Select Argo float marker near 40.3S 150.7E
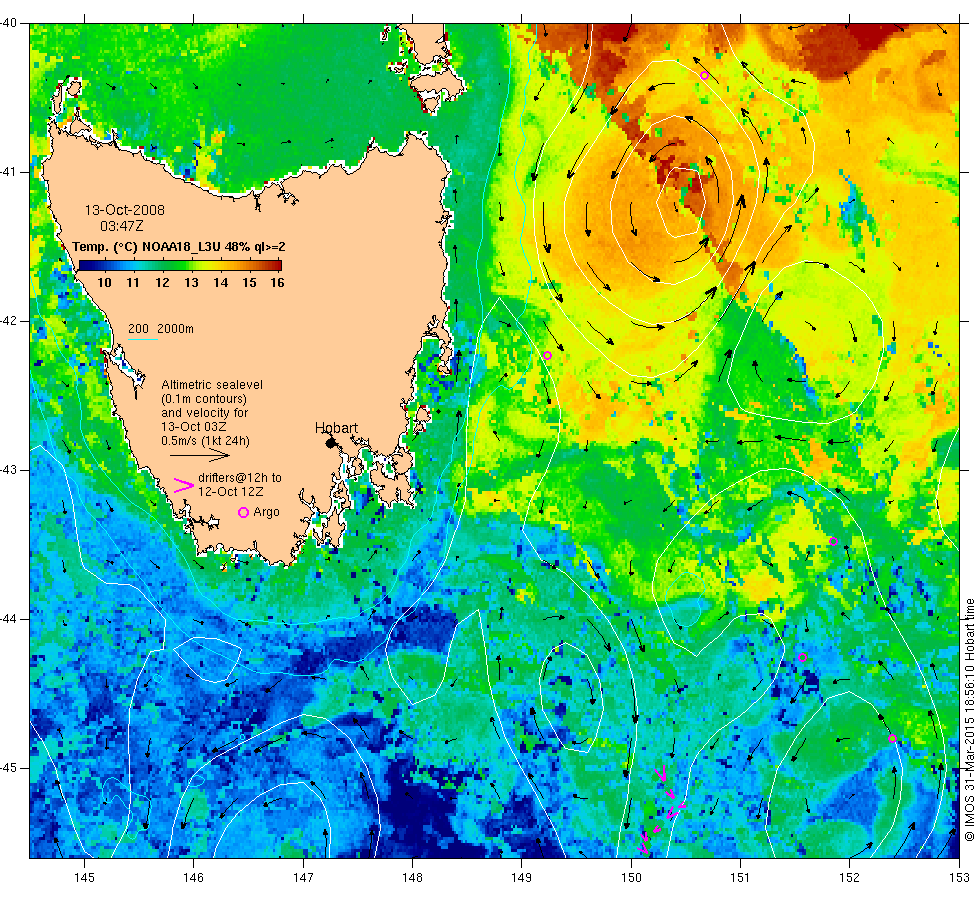The width and height of the screenshot is (980, 900). click(x=704, y=76)
